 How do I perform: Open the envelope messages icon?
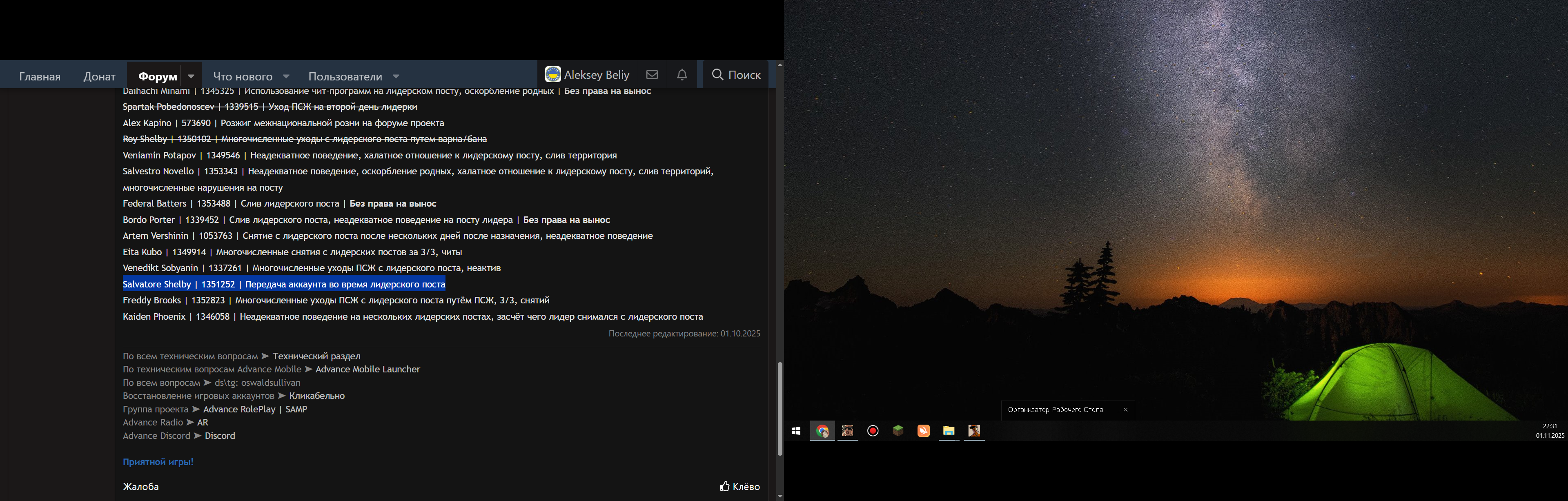tap(652, 74)
